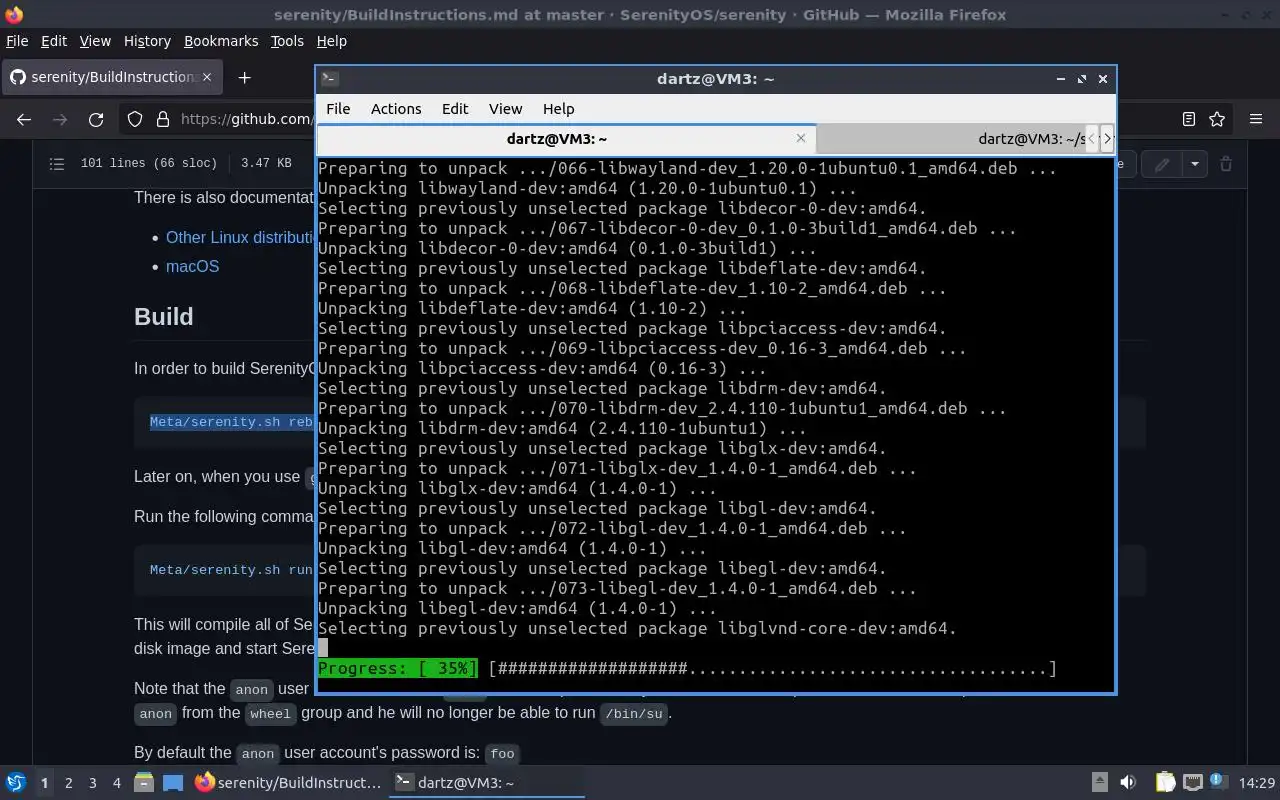Open the application launcher in the taskbar
The width and height of the screenshot is (1280, 800).
16,782
